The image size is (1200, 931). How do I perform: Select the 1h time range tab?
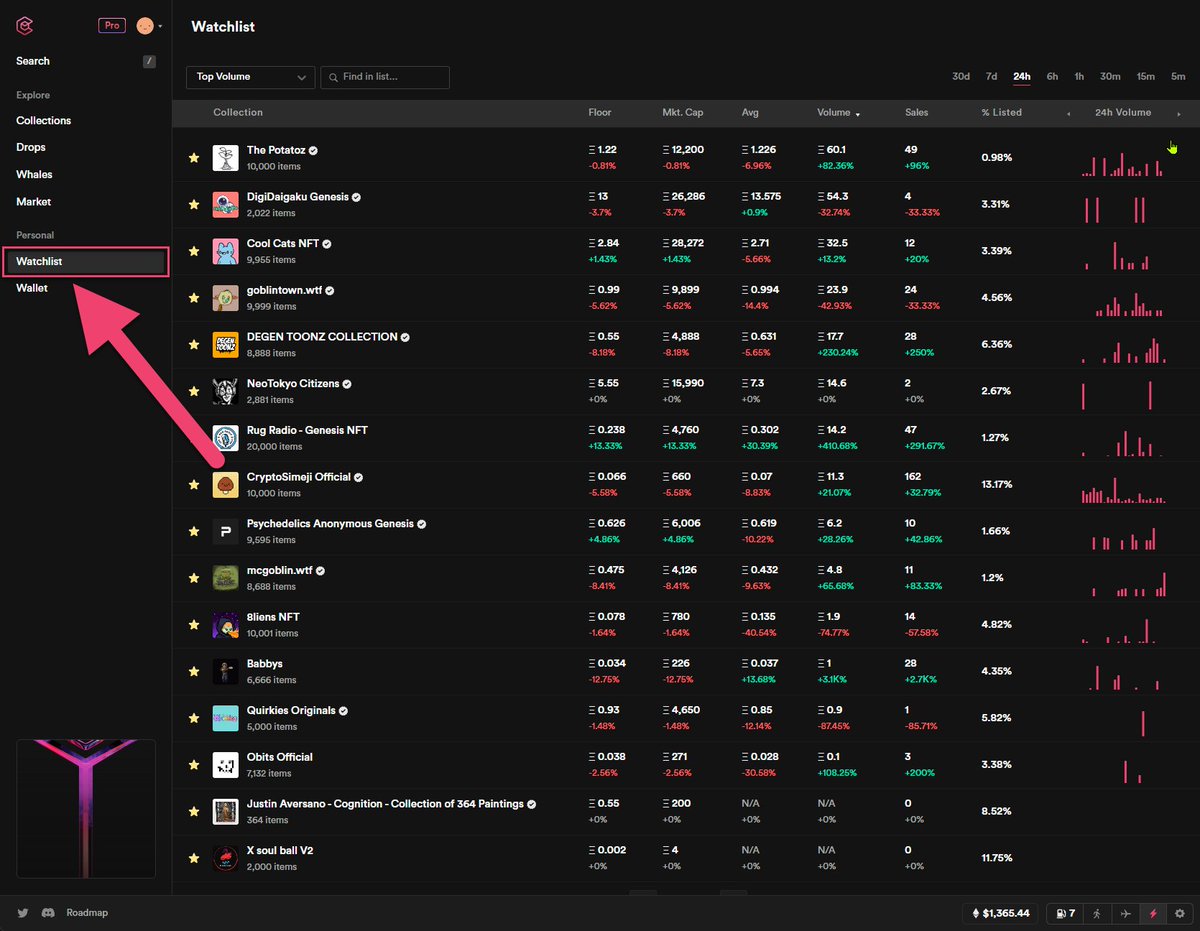(1079, 77)
